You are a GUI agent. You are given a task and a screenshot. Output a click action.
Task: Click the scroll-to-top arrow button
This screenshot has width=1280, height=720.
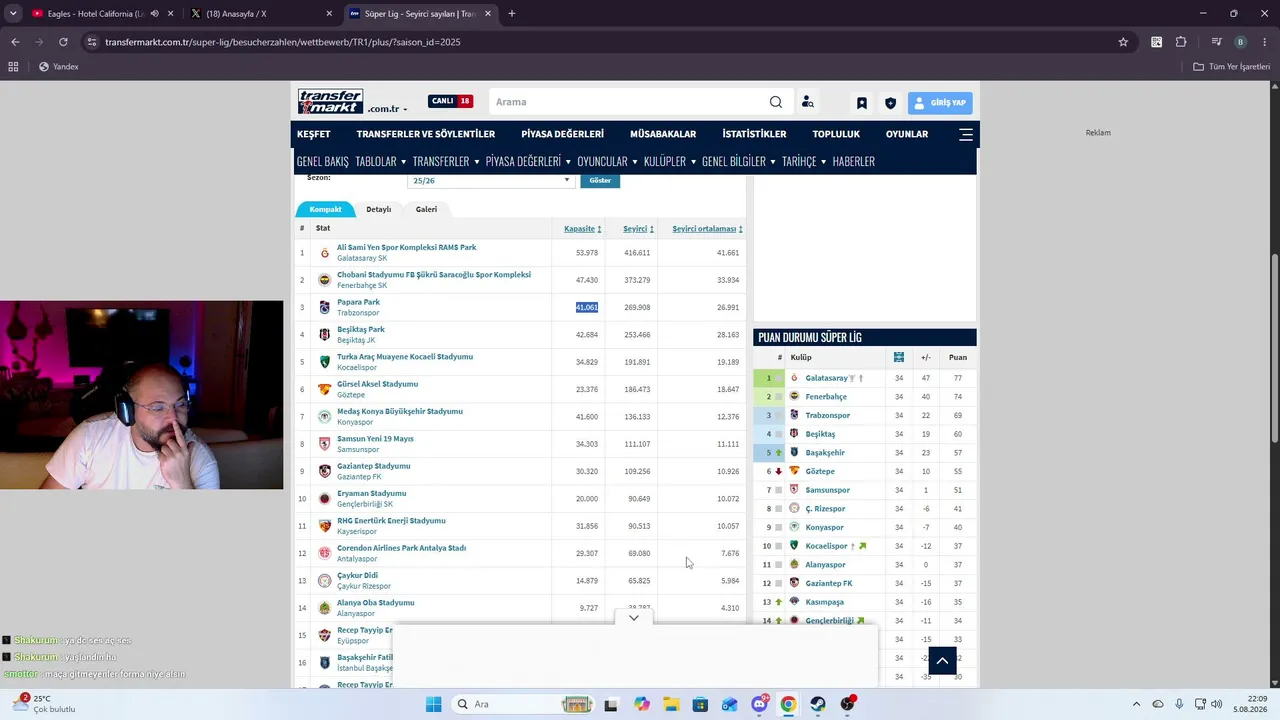click(x=942, y=661)
